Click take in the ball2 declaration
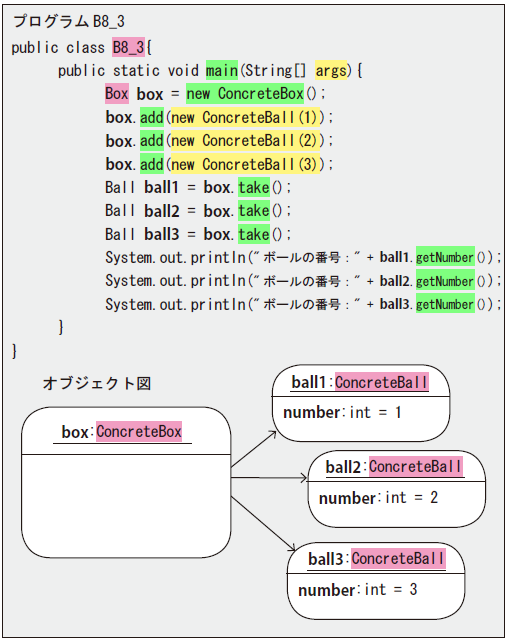Screen dimensions: 507x640 254,211
